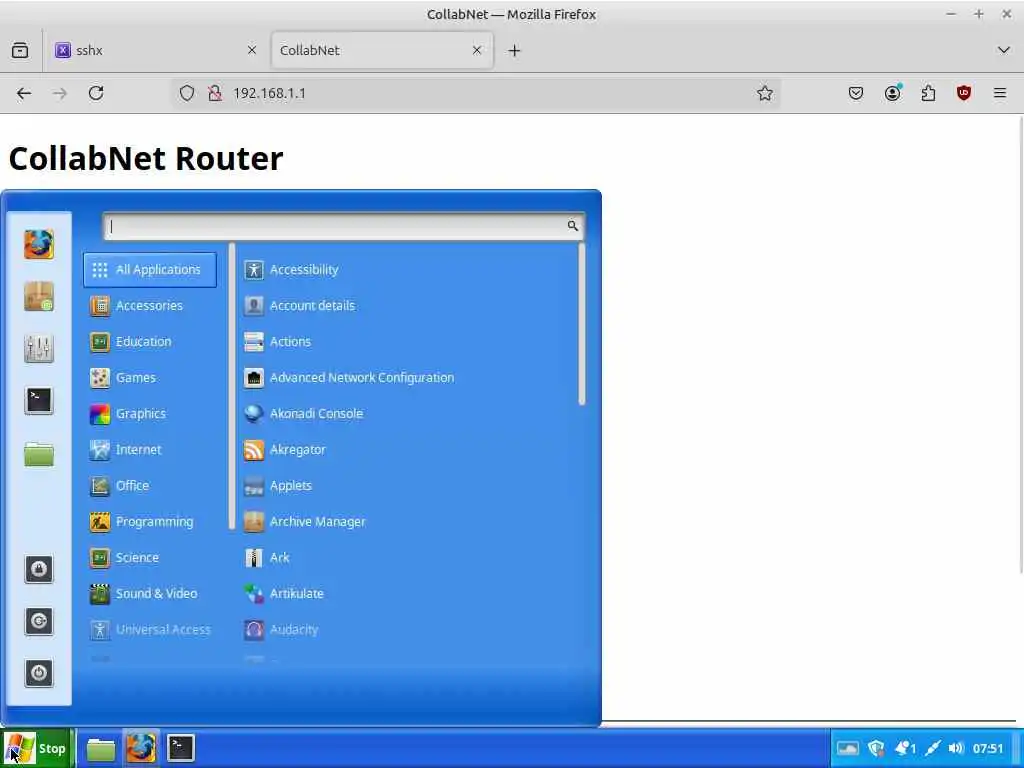Select the Science category
This screenshot has height=768, width=1024.
pos(150,557)
